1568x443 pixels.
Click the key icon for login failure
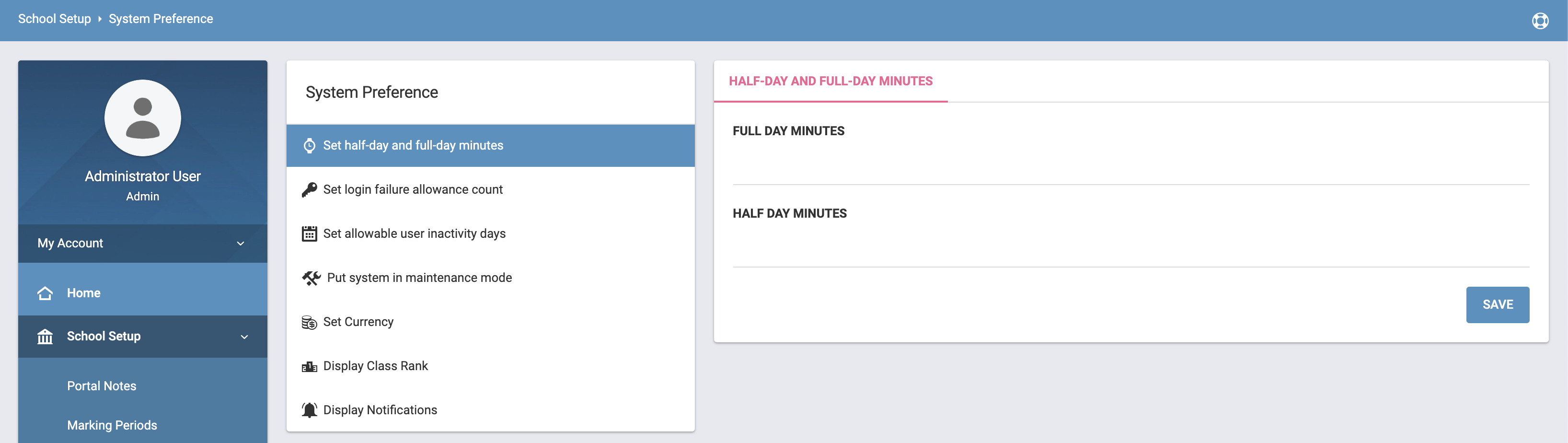pyautogui.click(x=309, y=189)
